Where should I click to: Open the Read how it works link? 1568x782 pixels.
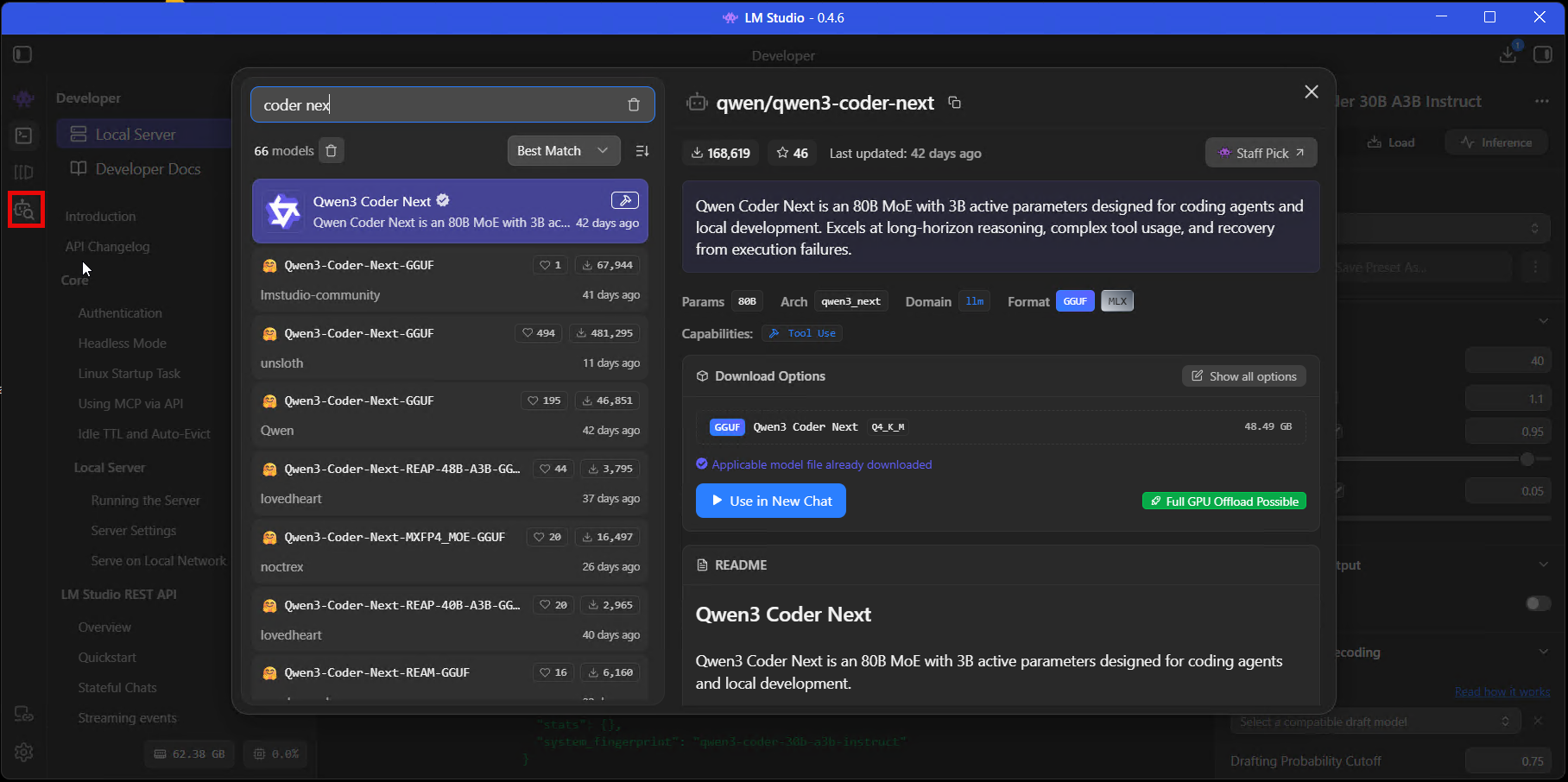pyautogui.click(x=1502, y=691)
